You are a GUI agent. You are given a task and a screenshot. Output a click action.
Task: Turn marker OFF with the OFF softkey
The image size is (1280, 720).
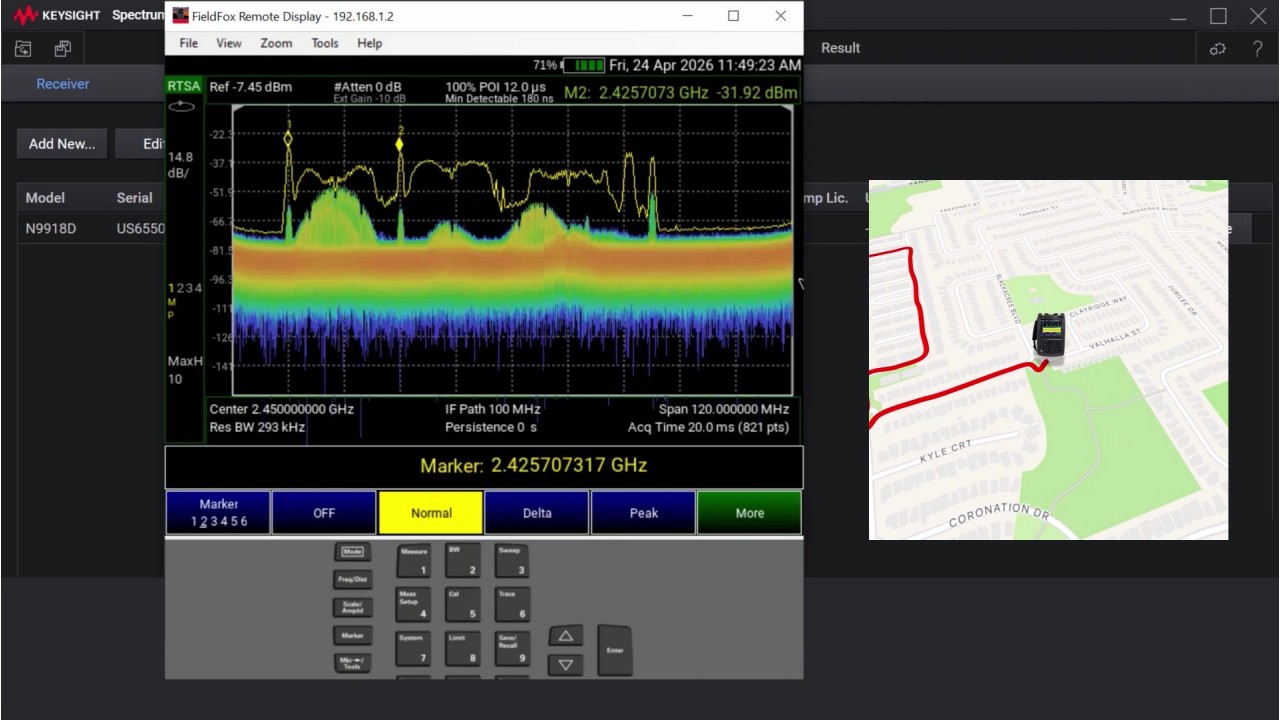[324, 513]
